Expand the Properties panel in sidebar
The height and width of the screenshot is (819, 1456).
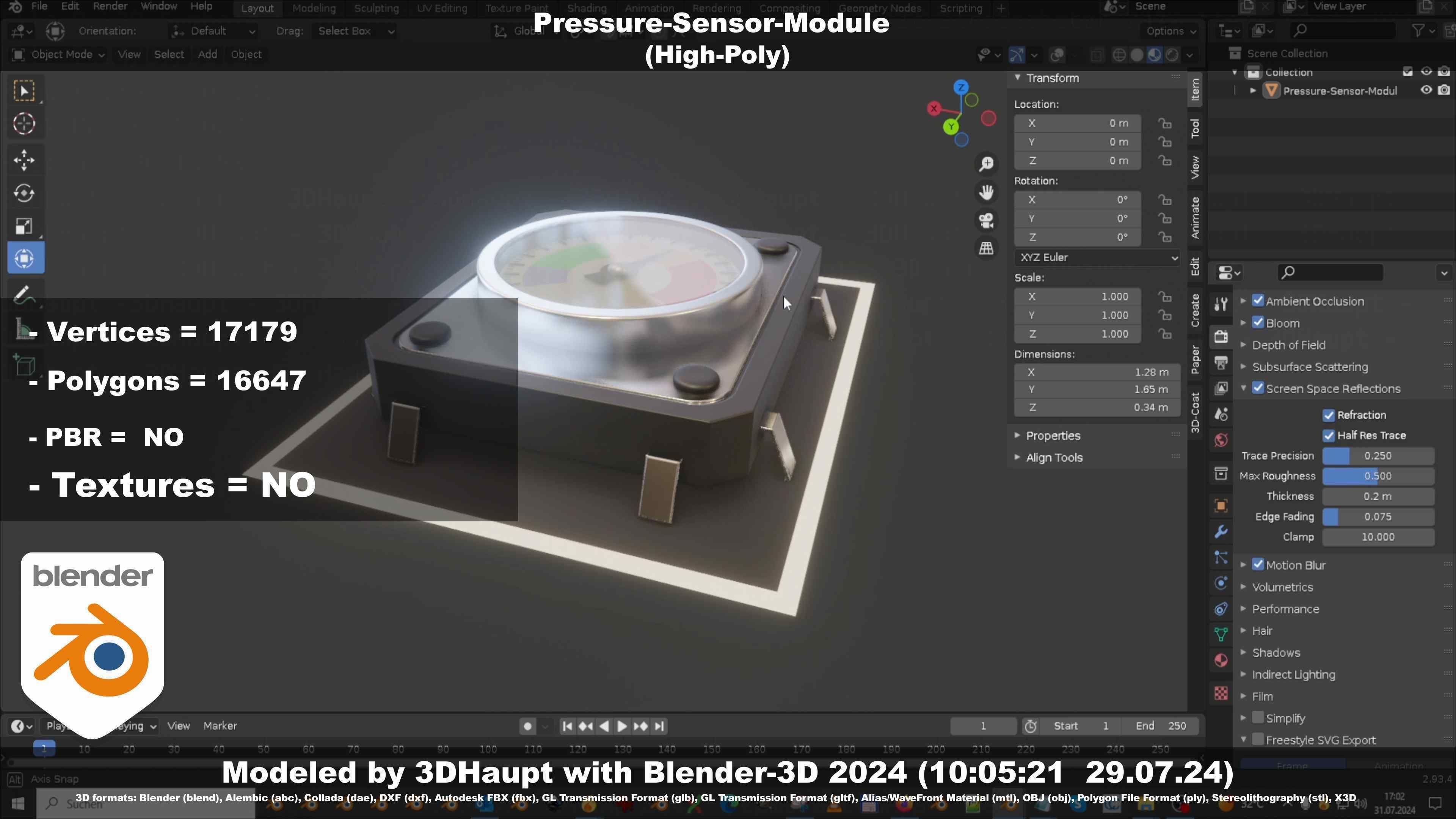[x=1017, y=435]
